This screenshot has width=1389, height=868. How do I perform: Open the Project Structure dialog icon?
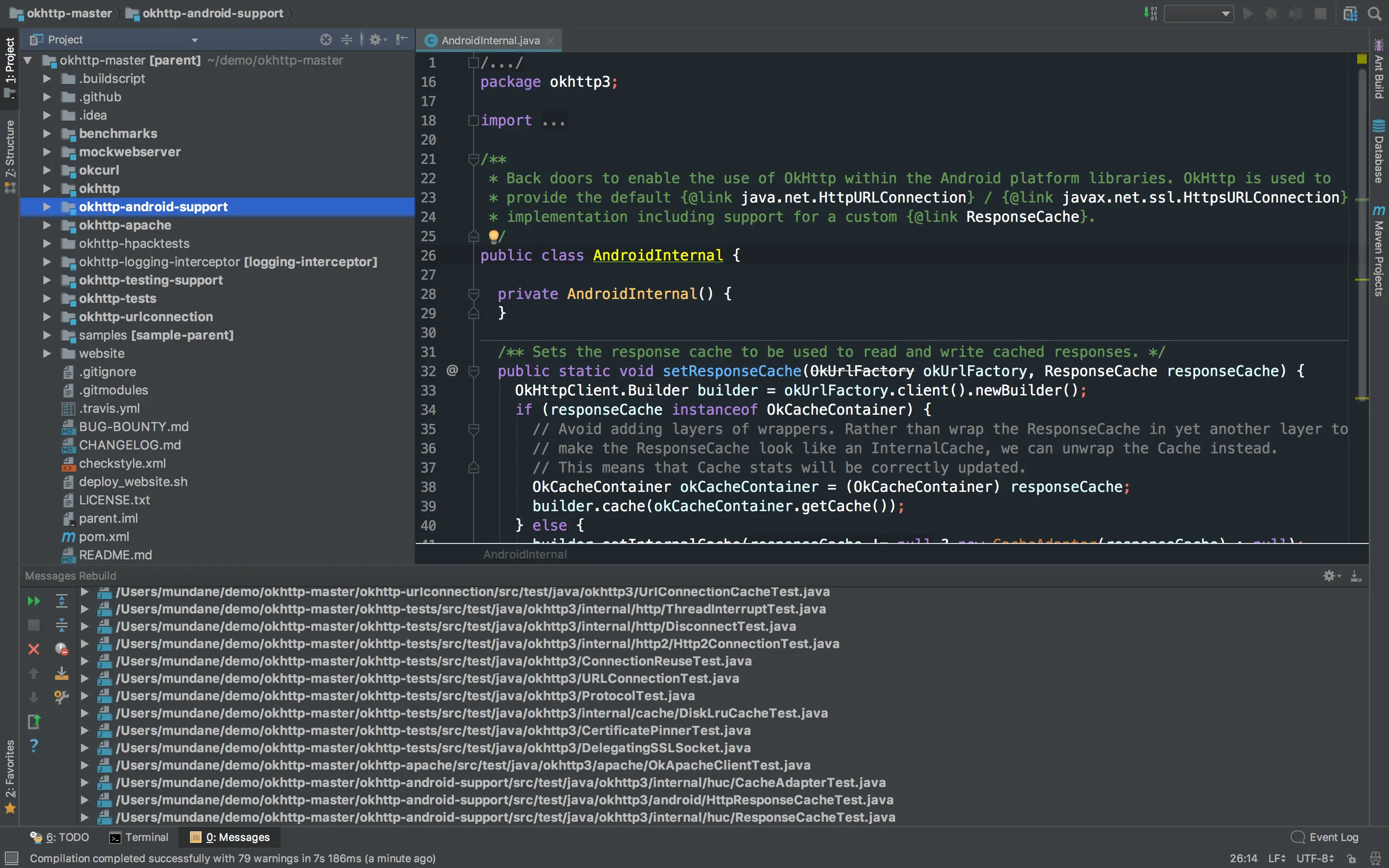tap(1350, 13)
